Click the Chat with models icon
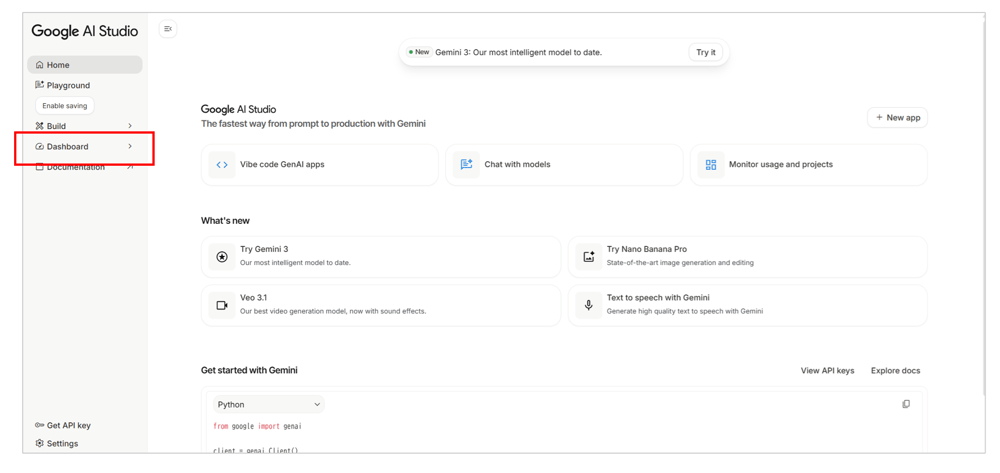This screenshot has height=473, width=1000. click(466, 165)
